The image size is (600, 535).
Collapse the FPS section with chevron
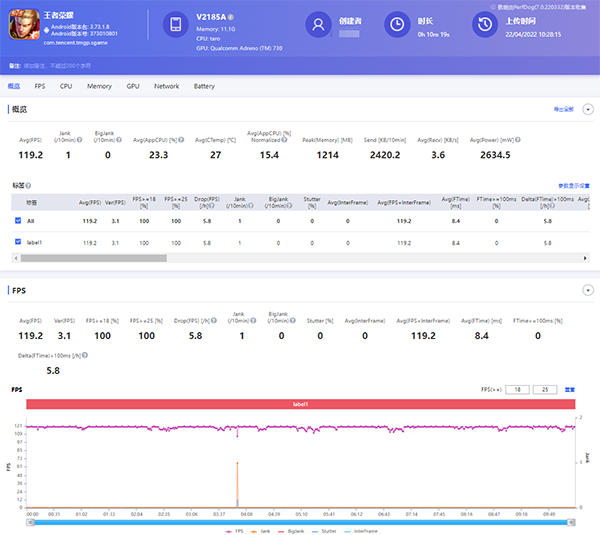coord(587,290)
